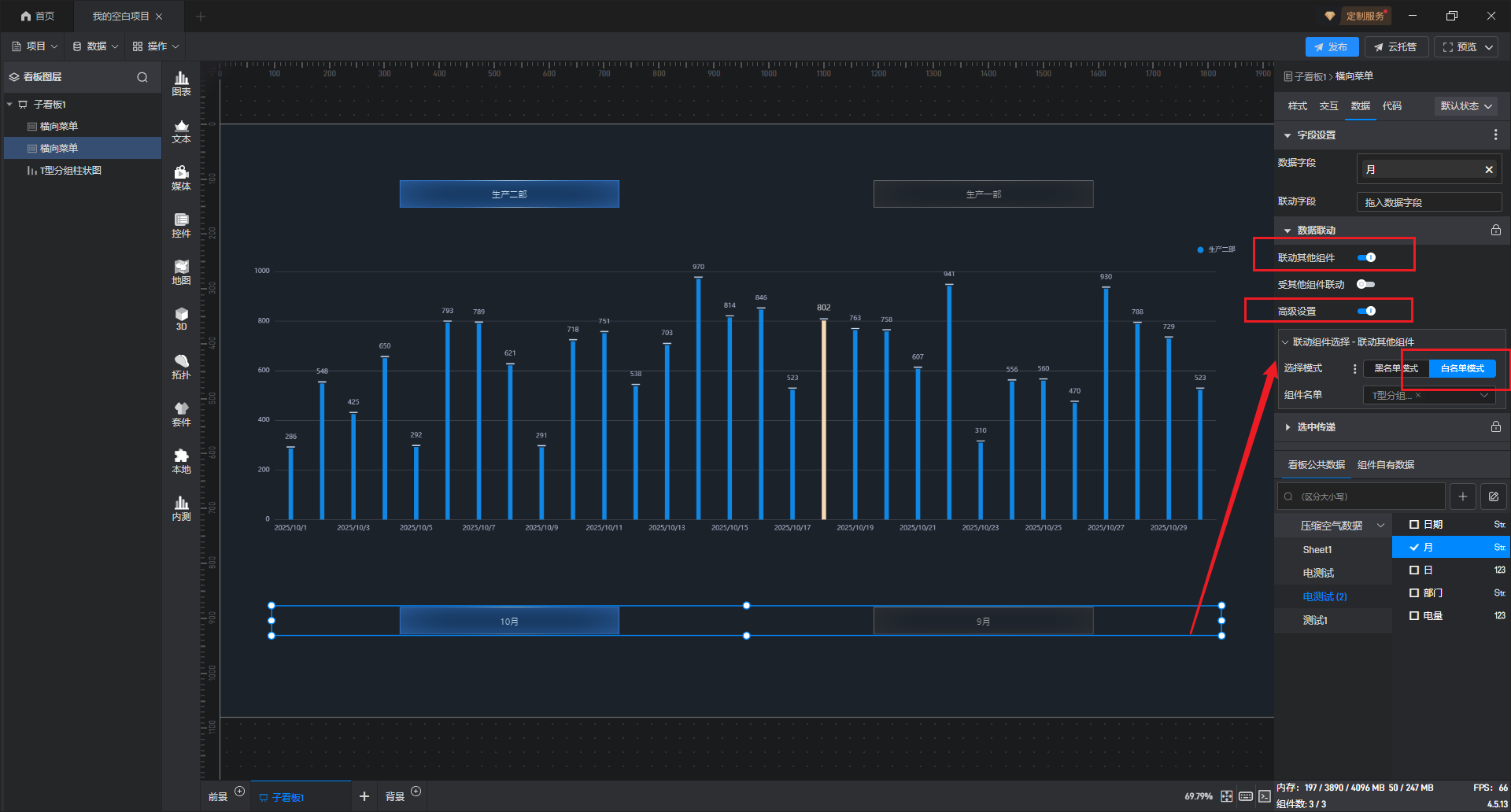Open the 媒体 media components icon

[181, 178]
